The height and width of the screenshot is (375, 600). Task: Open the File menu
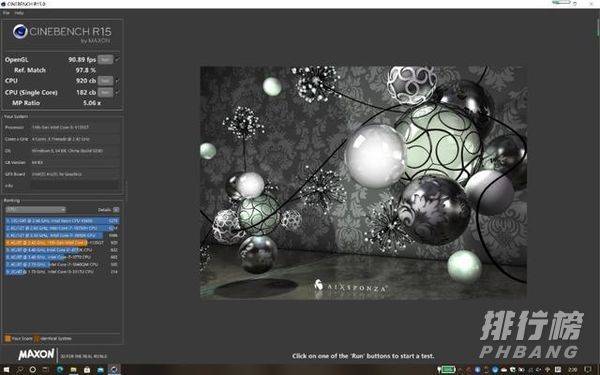6,13
